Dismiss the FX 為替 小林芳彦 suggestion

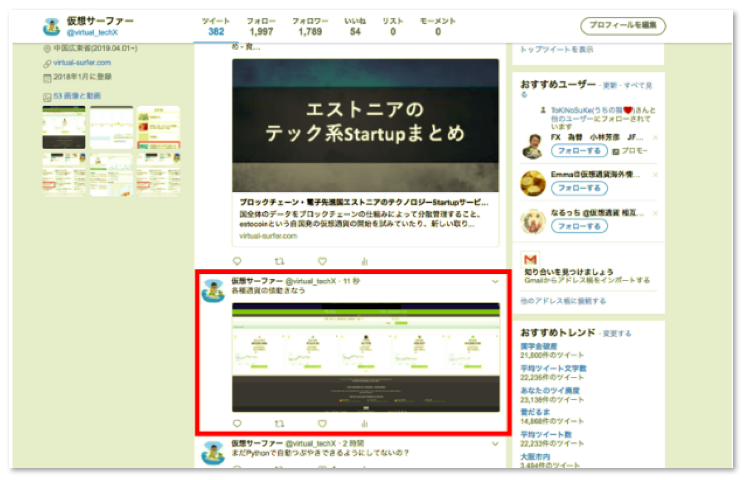[655, 138]
